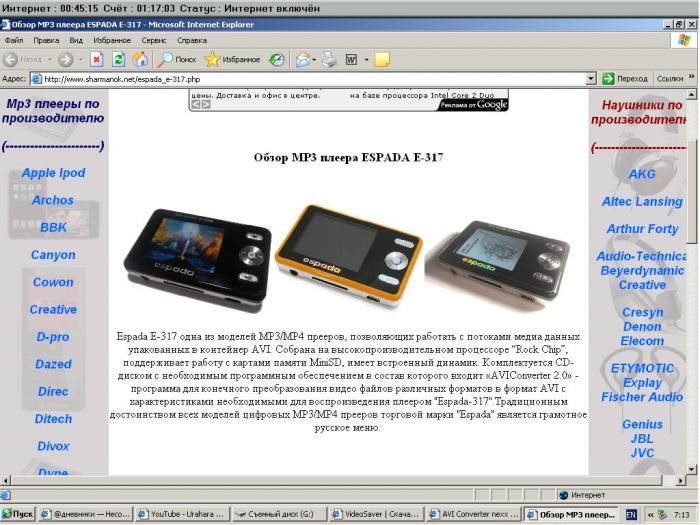Print the page with printer icon

329,59
